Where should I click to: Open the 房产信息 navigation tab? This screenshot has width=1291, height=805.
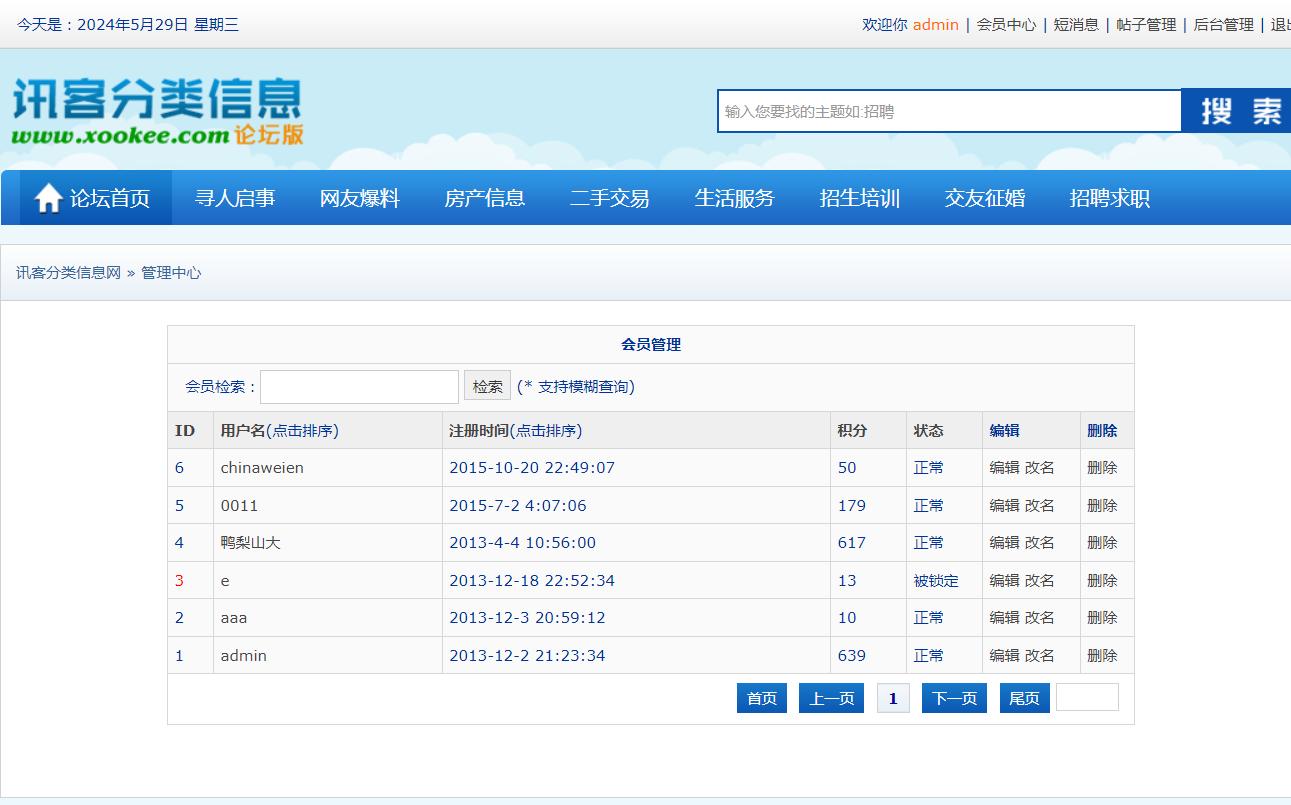[x=485, y=198]
